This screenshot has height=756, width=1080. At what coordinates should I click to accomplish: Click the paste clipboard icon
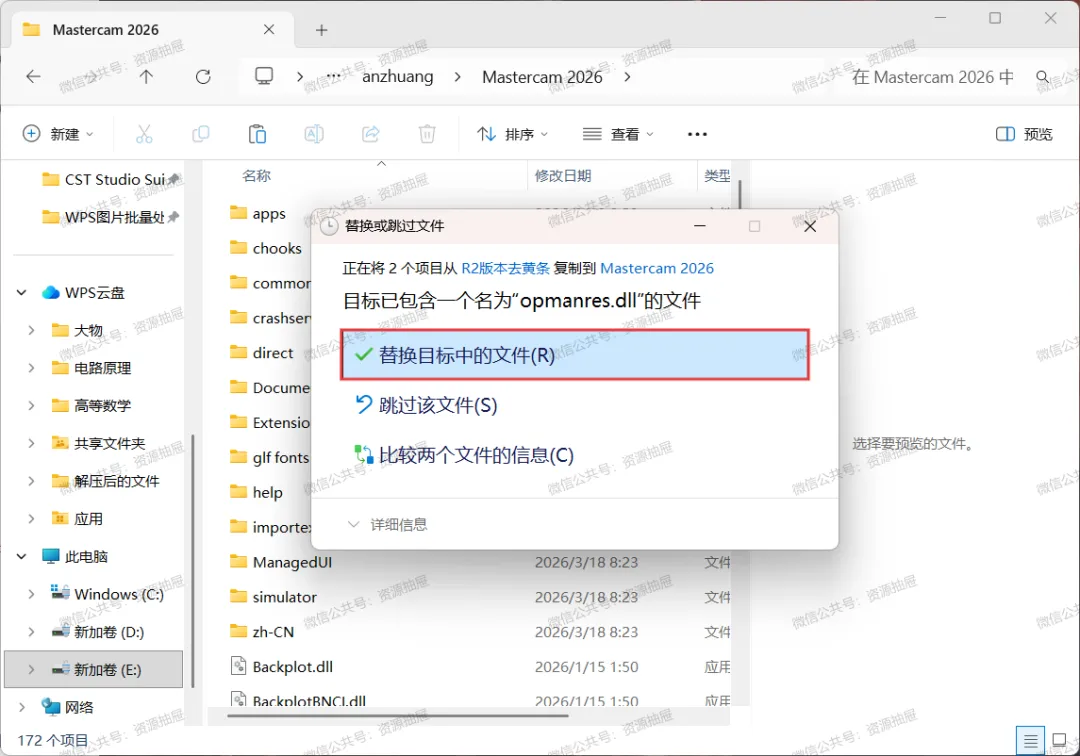click(257, 134)
